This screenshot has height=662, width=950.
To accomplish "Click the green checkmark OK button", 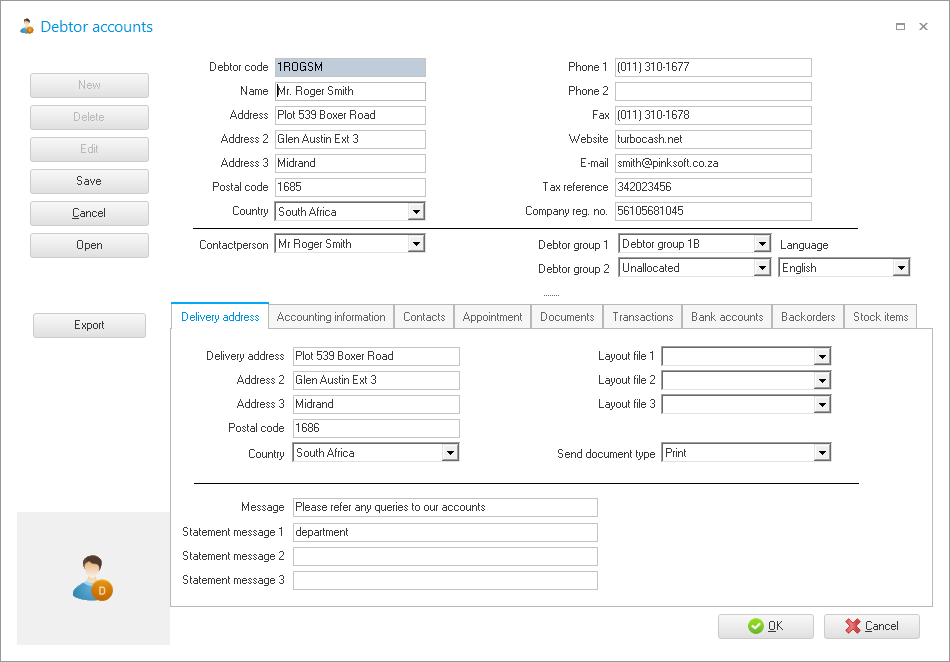I will coord(765,626).
